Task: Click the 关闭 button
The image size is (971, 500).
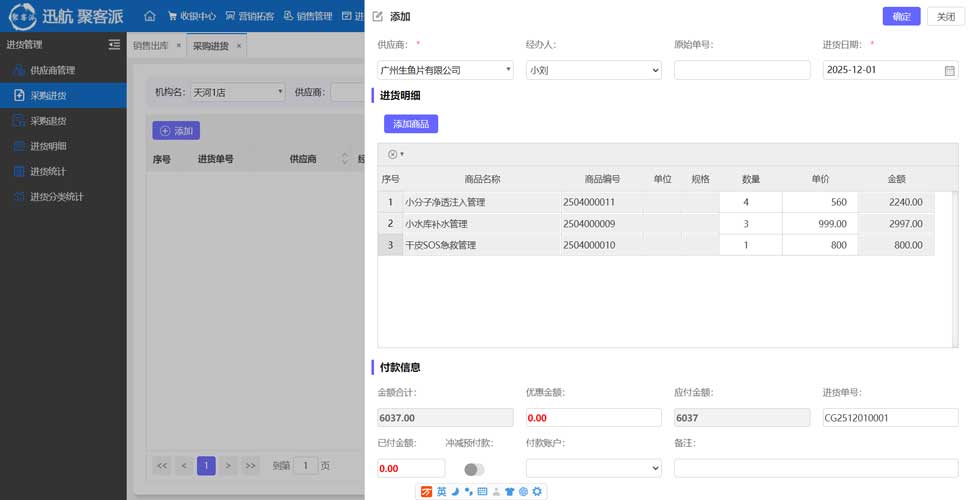Action: coord(946,17)
